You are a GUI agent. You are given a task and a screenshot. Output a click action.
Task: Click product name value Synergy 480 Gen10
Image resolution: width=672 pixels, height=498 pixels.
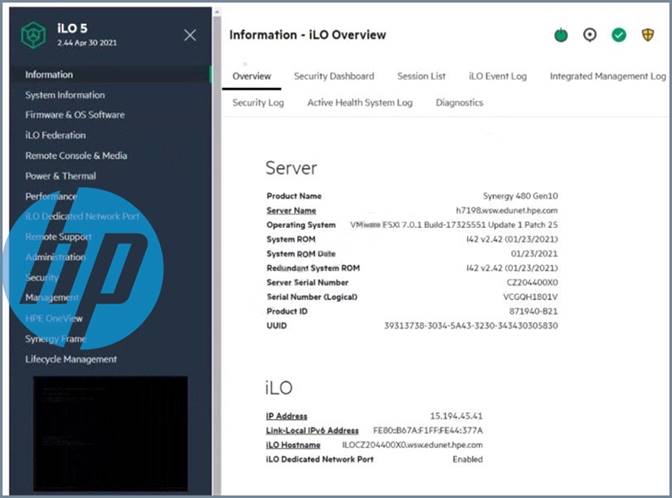click(520, 196)
